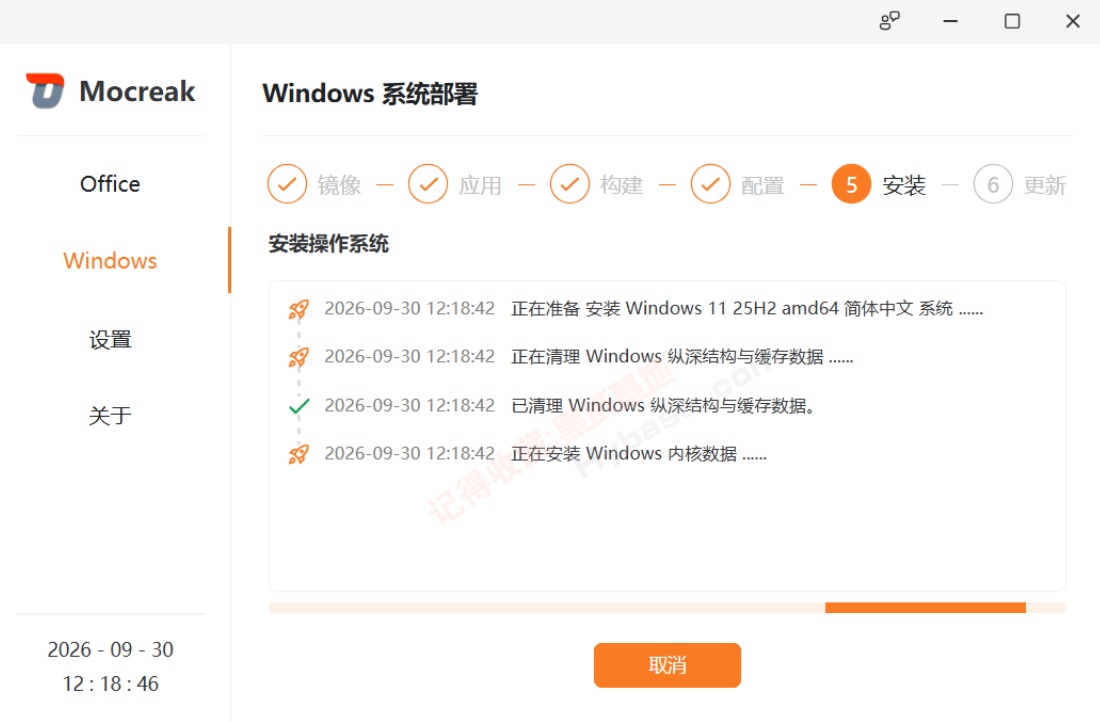The width and height of the screenshot is (1100, 721).
Task: Select the 应用 step label
Action: (x=481, y=185)
